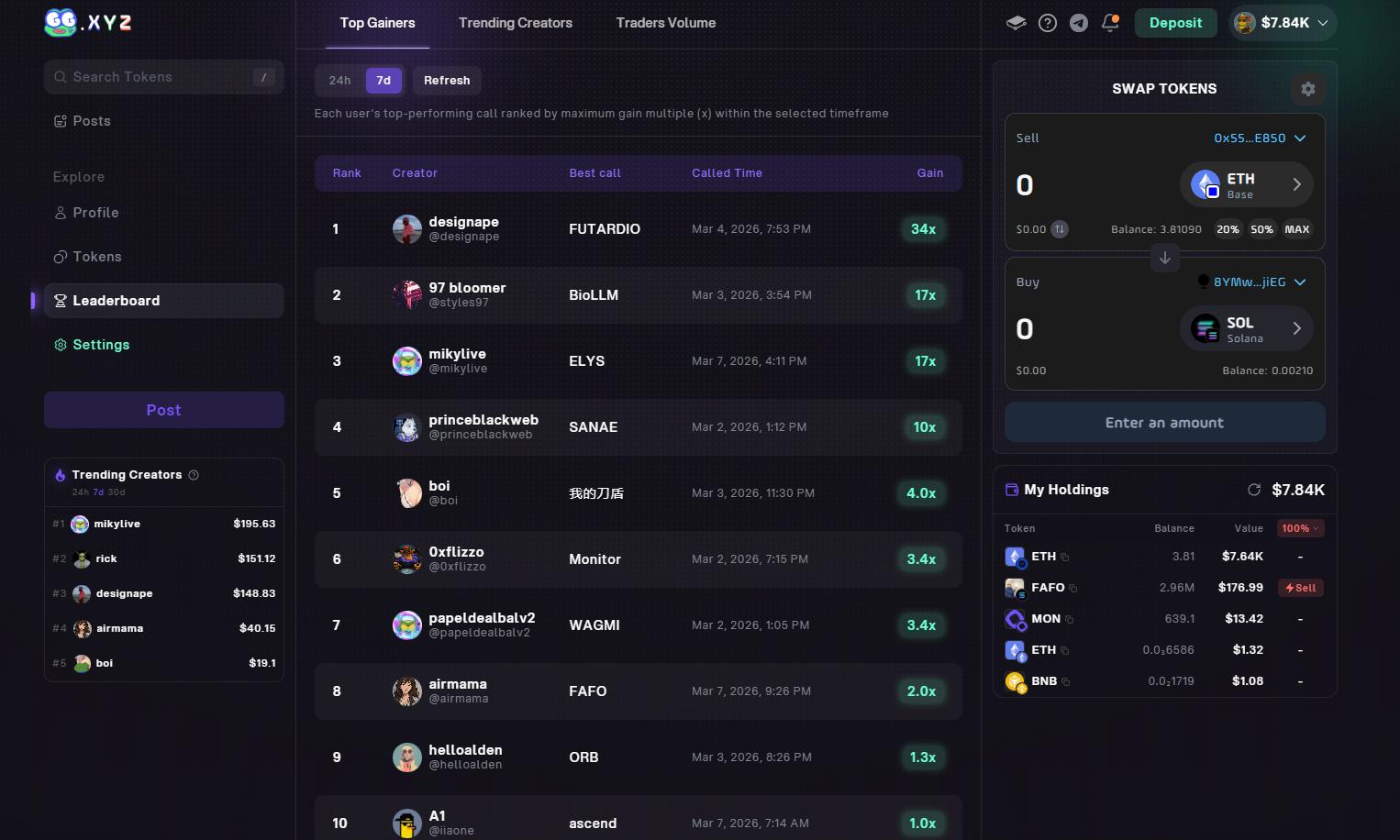
Task: Select the 7d timeframe toggle
Action: coord(383,81)
